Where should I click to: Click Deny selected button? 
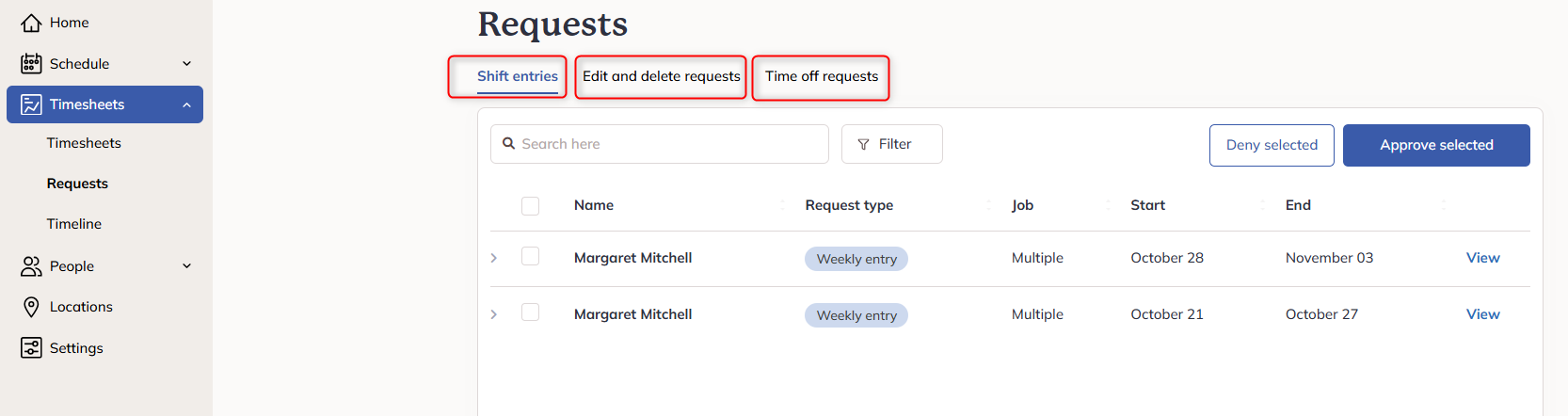[x=1272, y=145]
